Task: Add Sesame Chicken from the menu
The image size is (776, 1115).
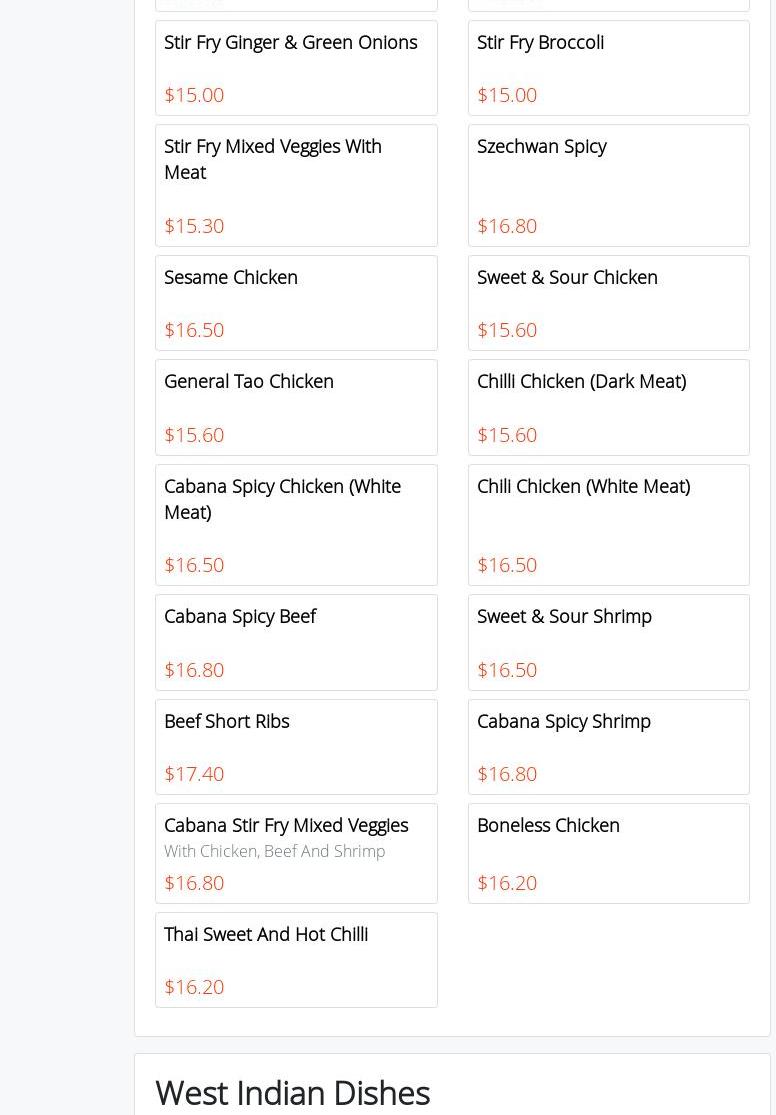Action: click(231, 278)
